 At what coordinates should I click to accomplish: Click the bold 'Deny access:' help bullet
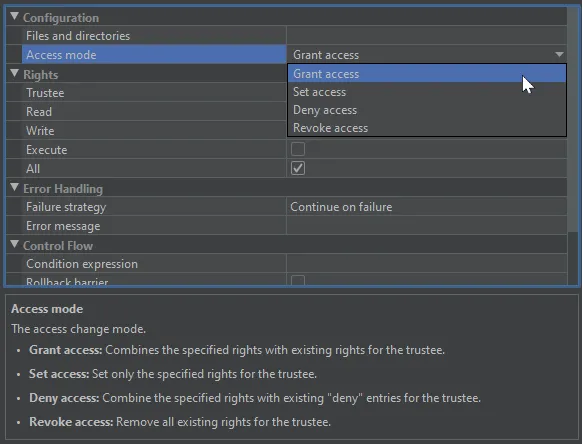click(x=64, y=398)
